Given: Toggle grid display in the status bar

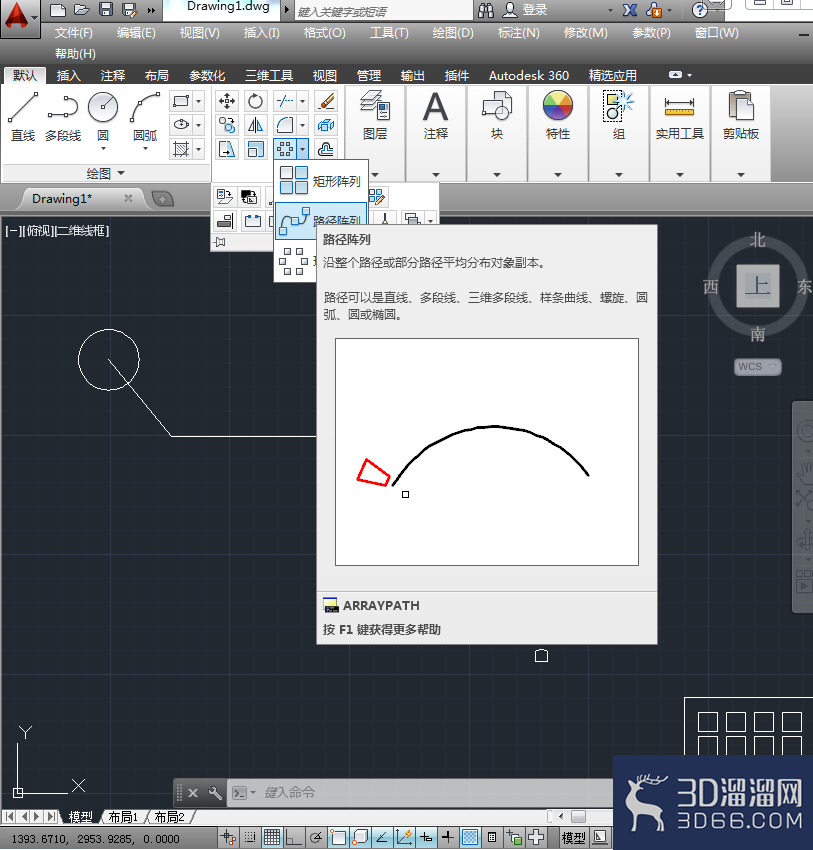Looking at the screenshot, I should (x=272, y=838).
